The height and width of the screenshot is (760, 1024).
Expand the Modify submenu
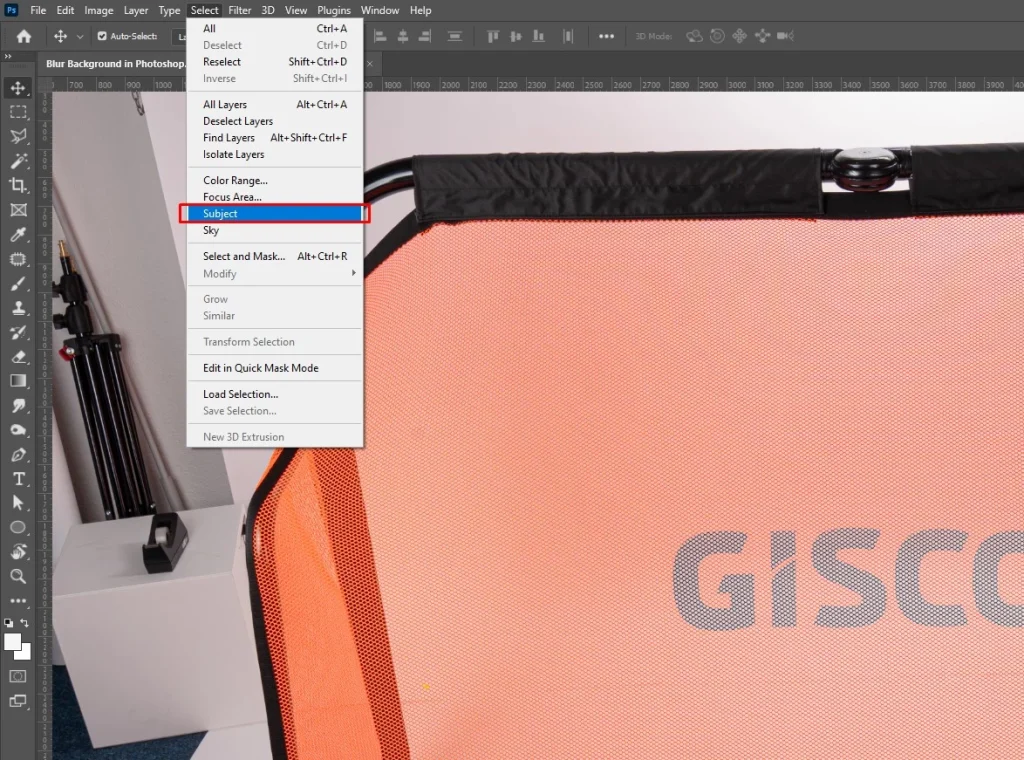[275, 274]
